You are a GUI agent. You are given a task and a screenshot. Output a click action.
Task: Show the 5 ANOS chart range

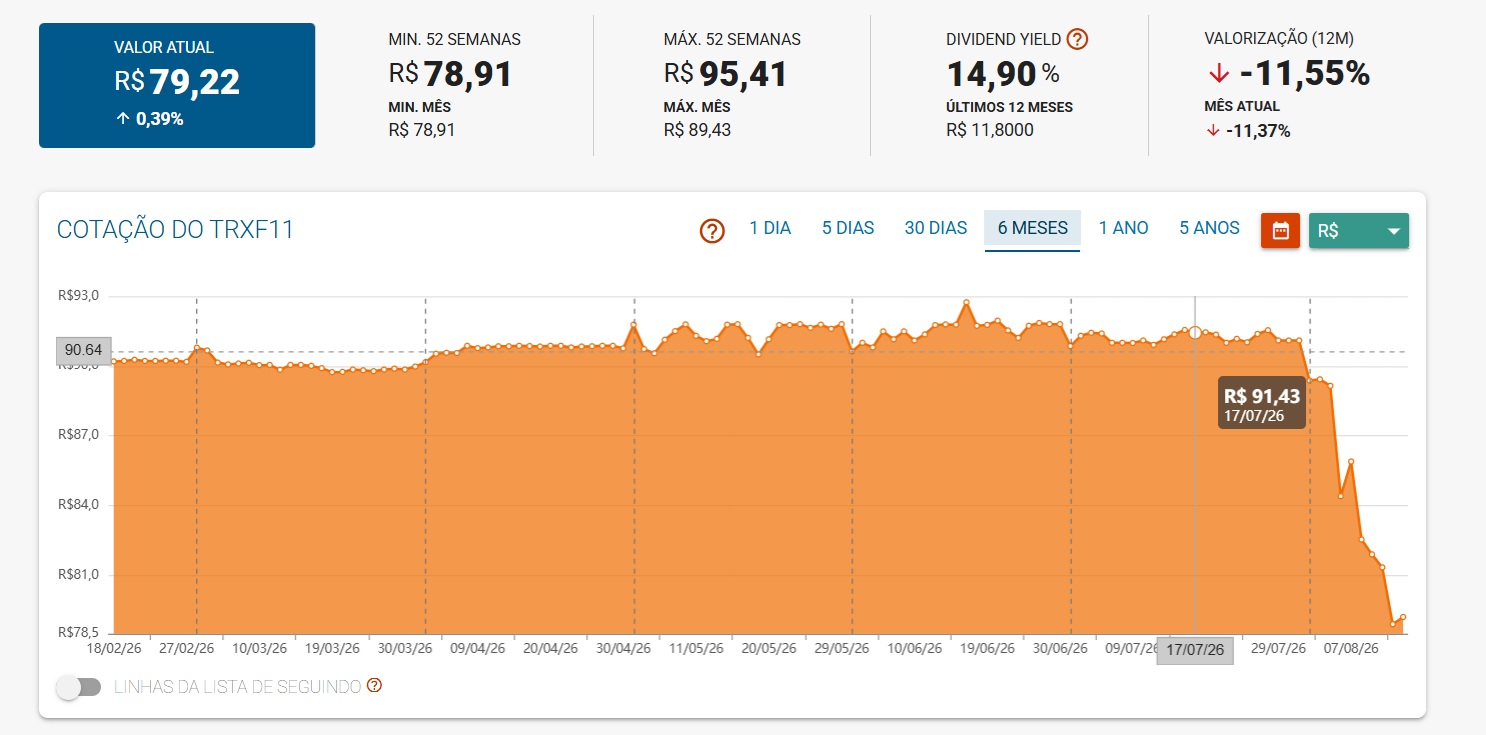pos(1209,228)
